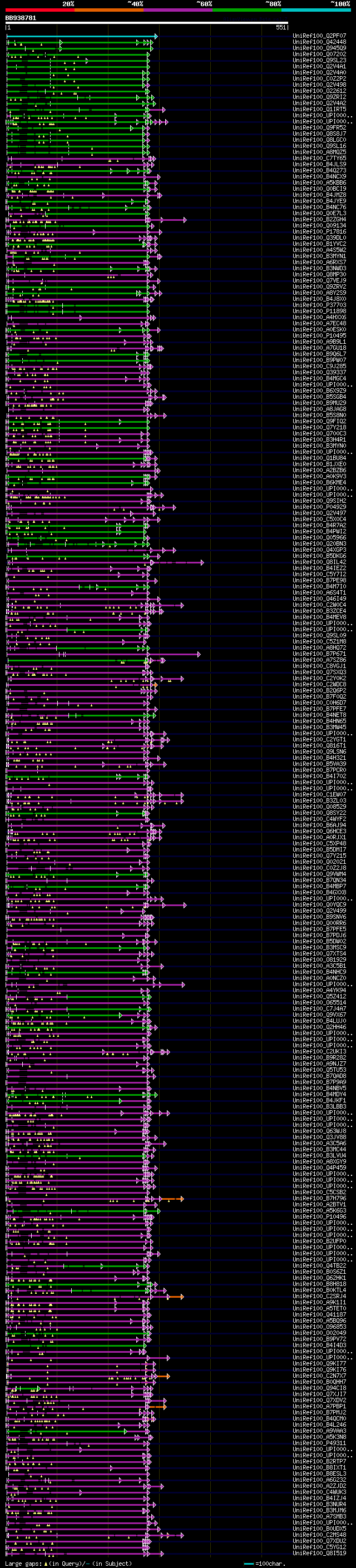
Task: Open UniRef100_Q39337 entry
Action: [x=319, y=373]
